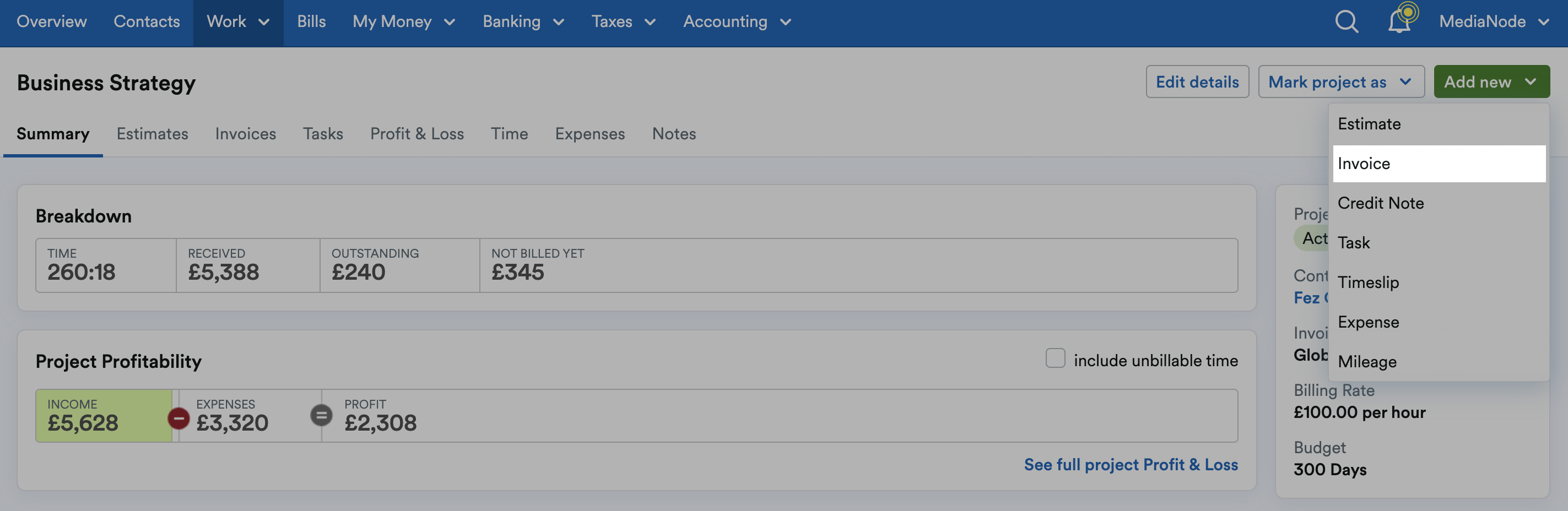Choose Task from Add new menu

pos(1439,243)
